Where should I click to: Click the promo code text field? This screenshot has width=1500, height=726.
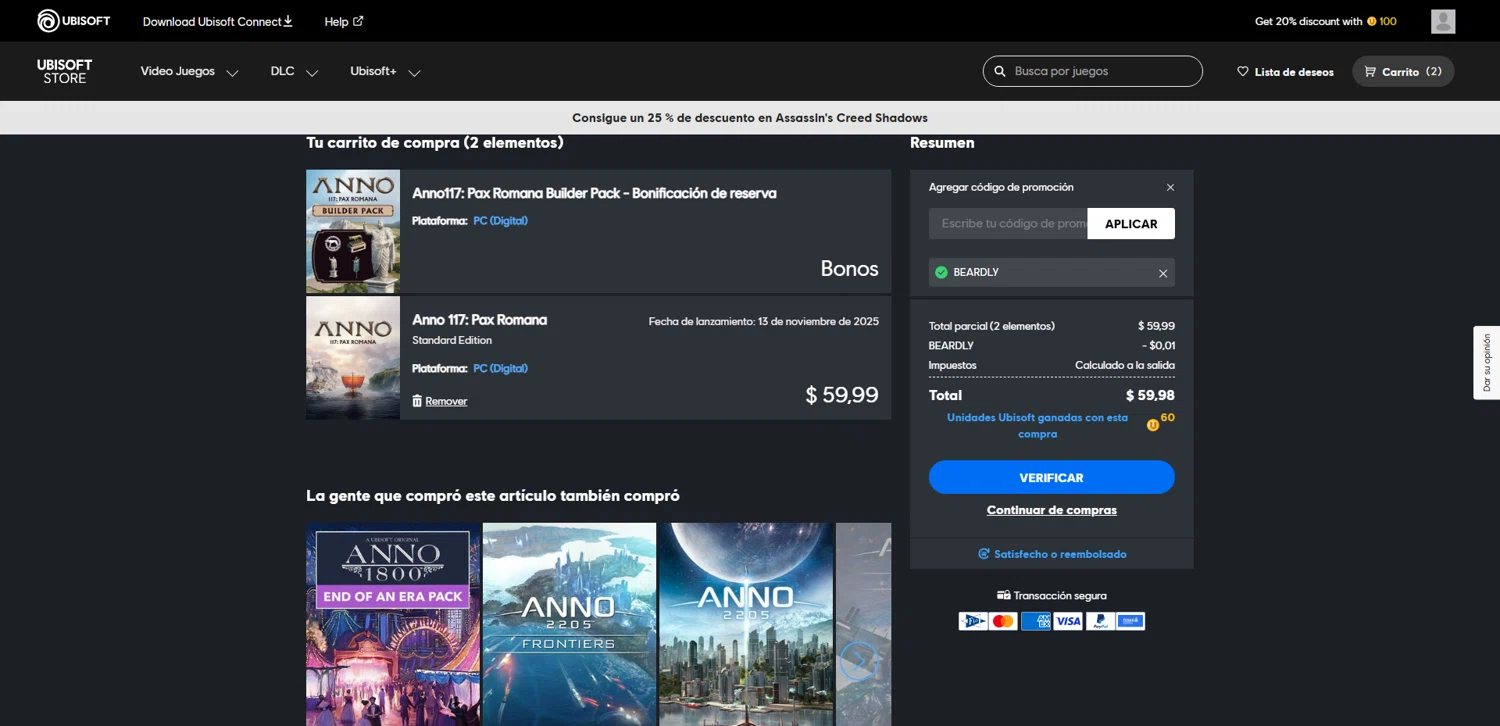(x=1008, y=224)
